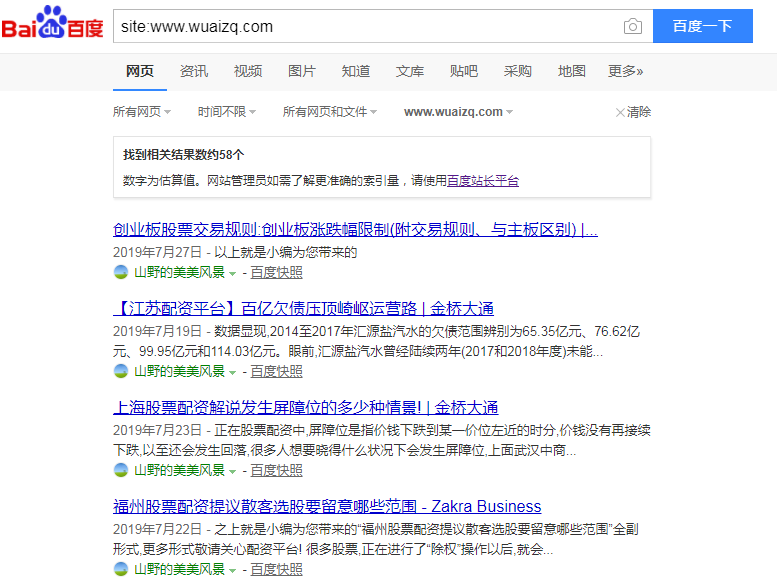Expand green arrow under 上海股票配资 result
The width and height of the screenshot is (777, 586).
[232, 472]
